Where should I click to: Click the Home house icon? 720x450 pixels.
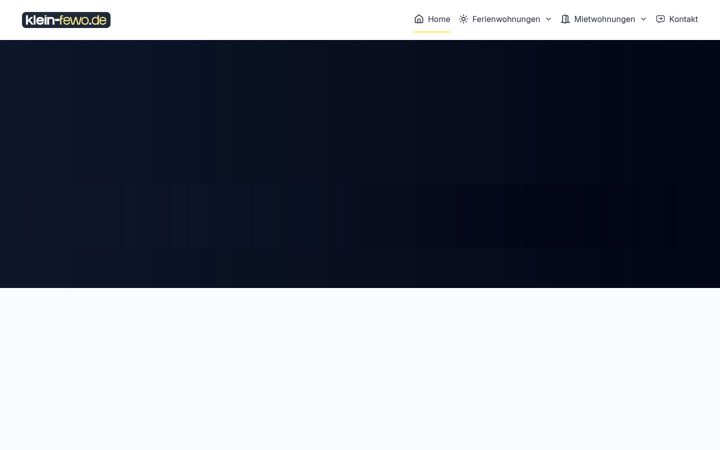419,19
